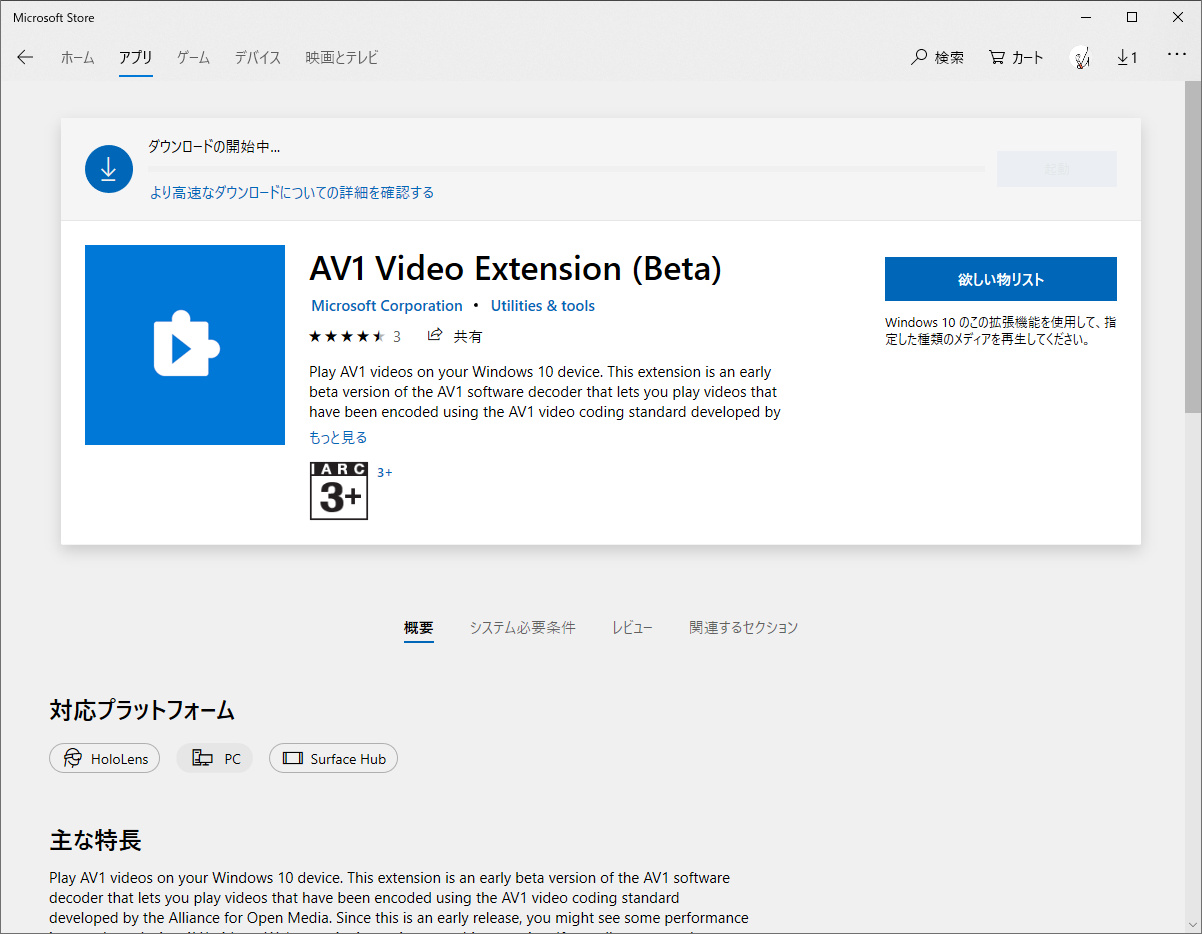Open the システム必要条件 section

coord(522,627)
